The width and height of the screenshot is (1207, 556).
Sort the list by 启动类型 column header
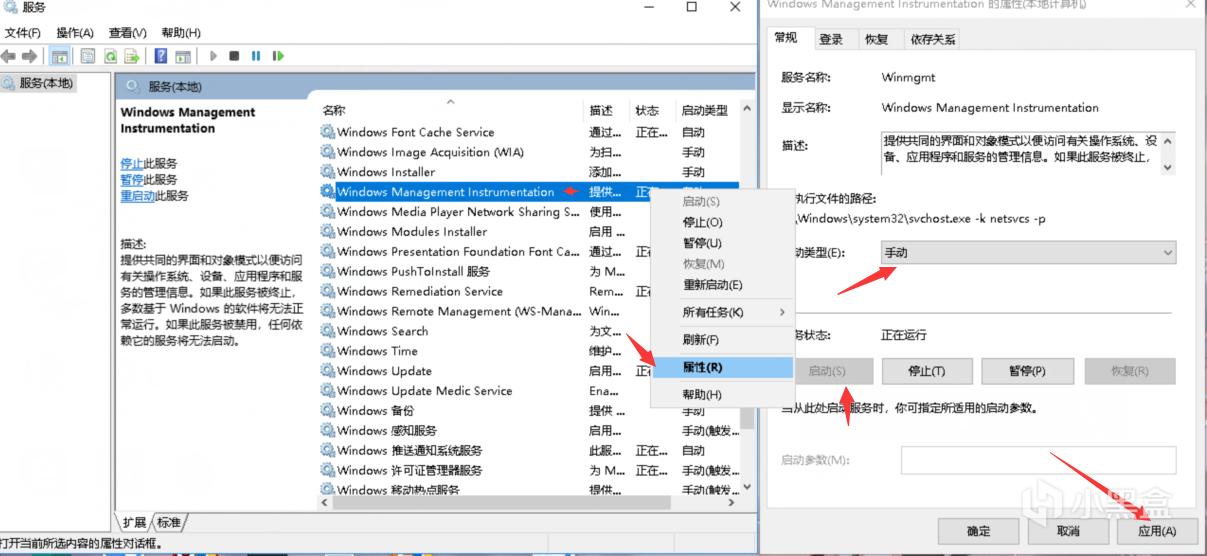pos(708,110)
